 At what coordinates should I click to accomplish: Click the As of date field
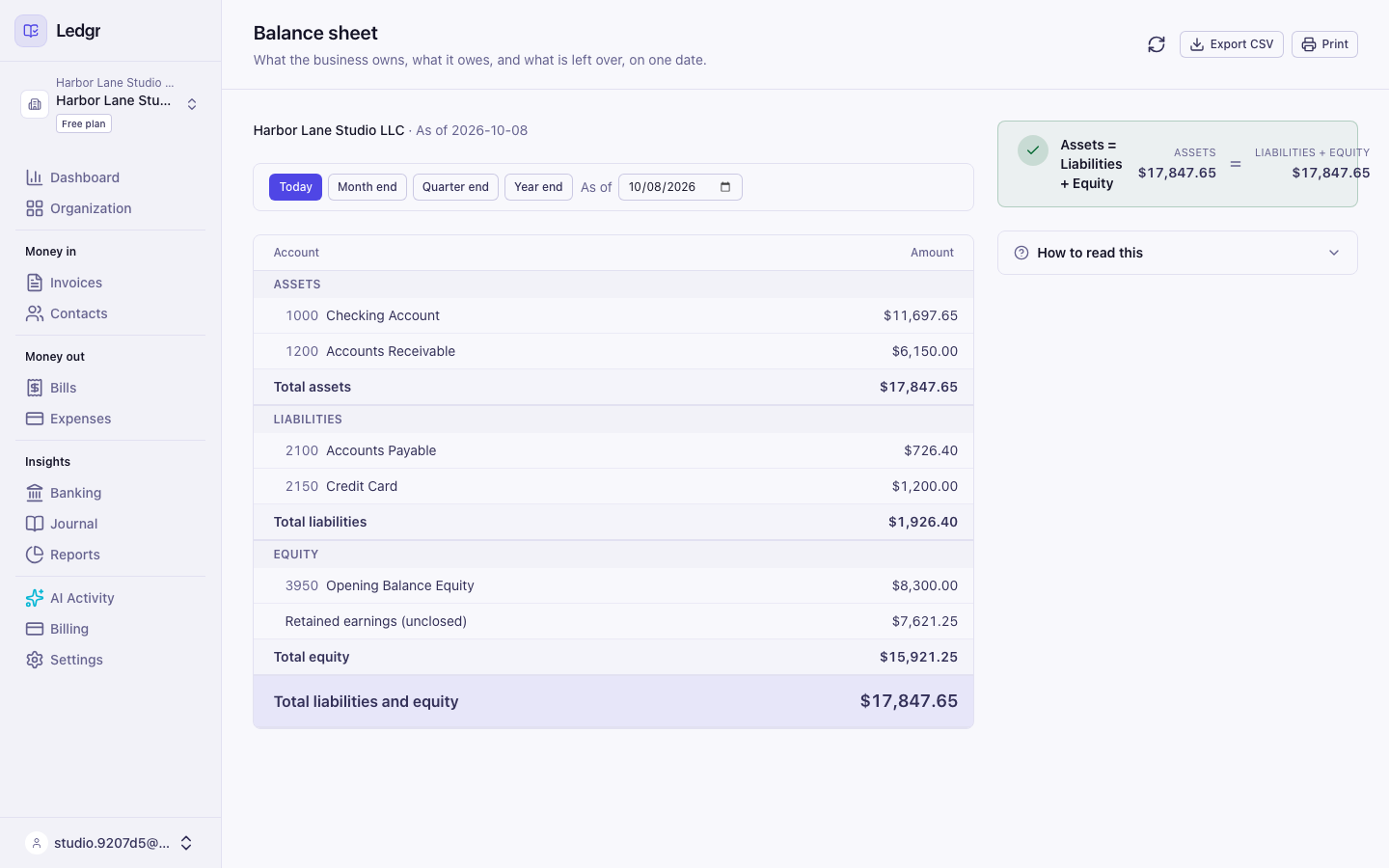click(680, 187)
